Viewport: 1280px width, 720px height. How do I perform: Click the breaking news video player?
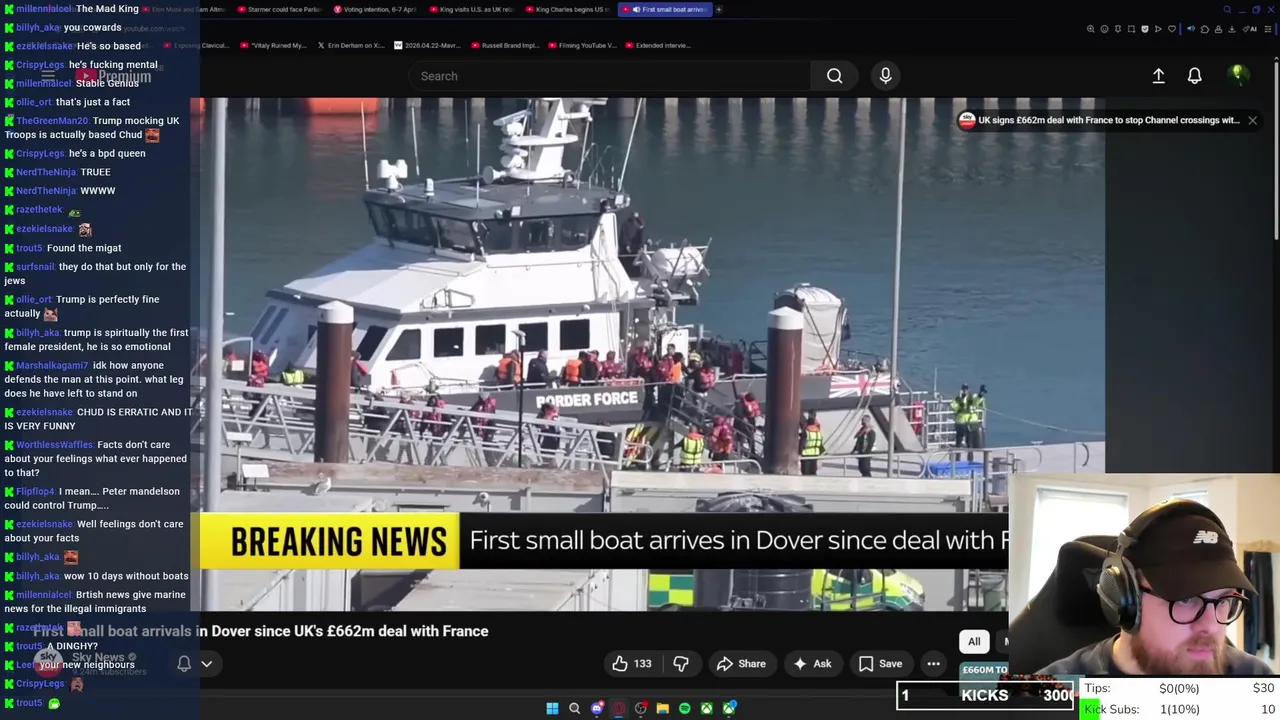point(648,354)
